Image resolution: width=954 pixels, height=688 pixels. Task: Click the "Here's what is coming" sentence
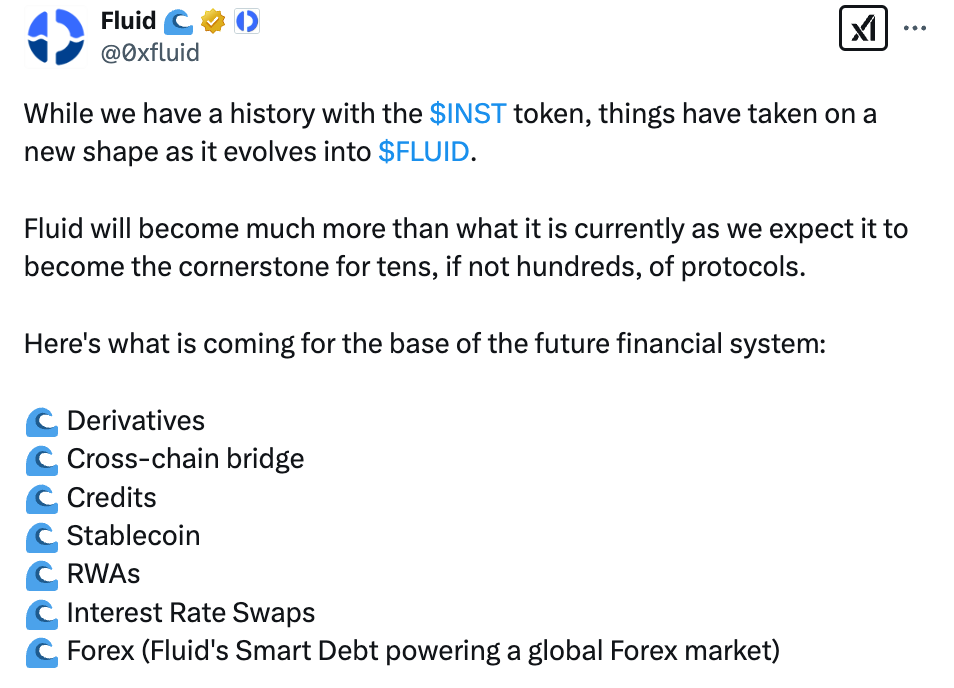point(425,344)
